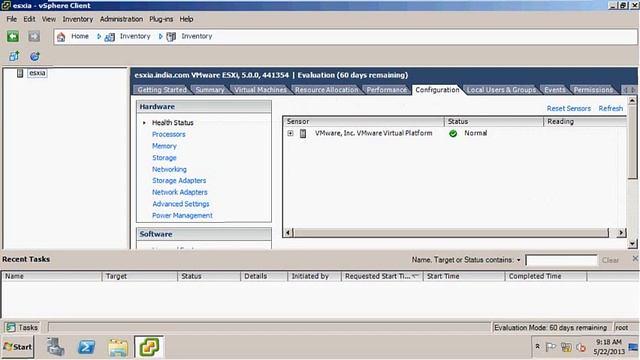Click the Refresh link
The height and width of the screenshot is (360, 640).
(x=611, y=109)
